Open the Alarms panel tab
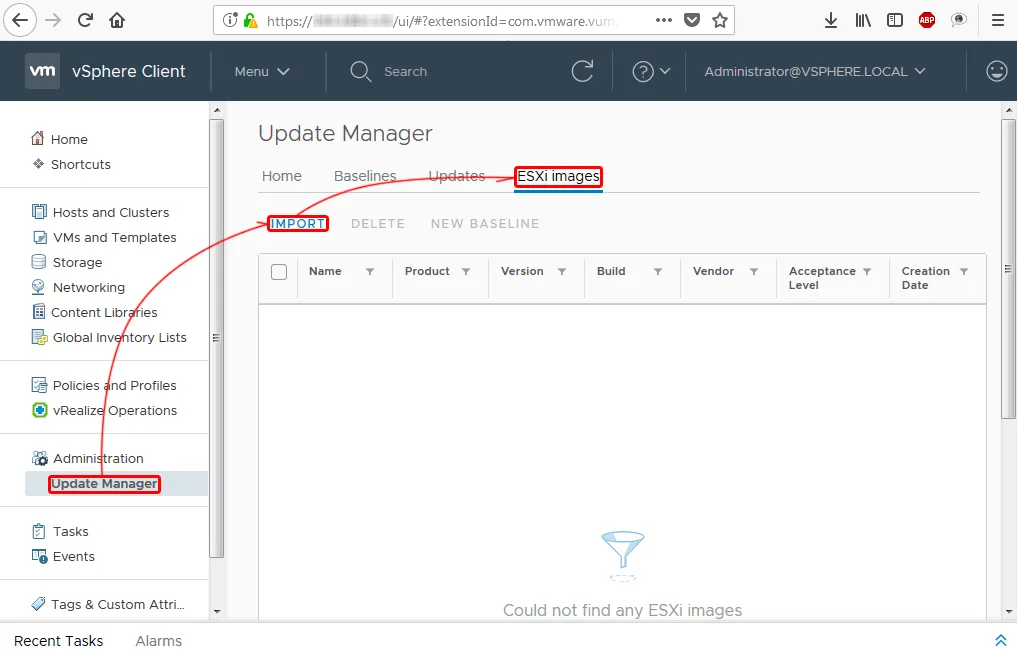This screenshot has height=655, width=1017. [158, 641]
